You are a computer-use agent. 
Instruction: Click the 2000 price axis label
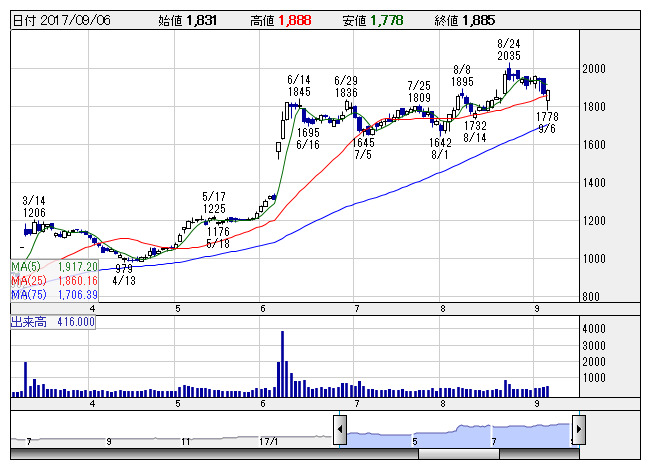coord(594,69)
